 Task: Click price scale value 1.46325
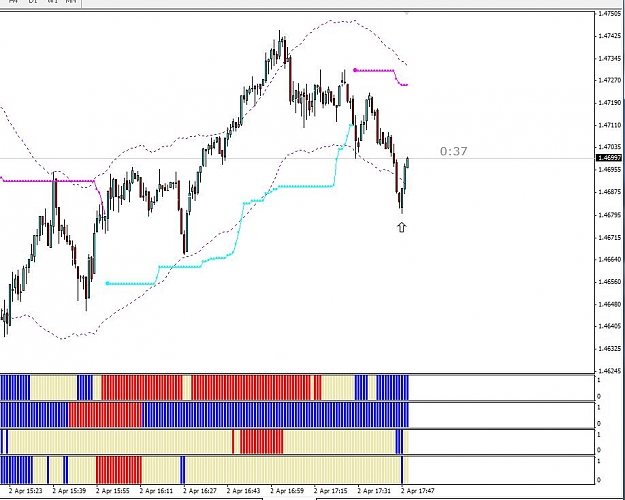[609, 349]
